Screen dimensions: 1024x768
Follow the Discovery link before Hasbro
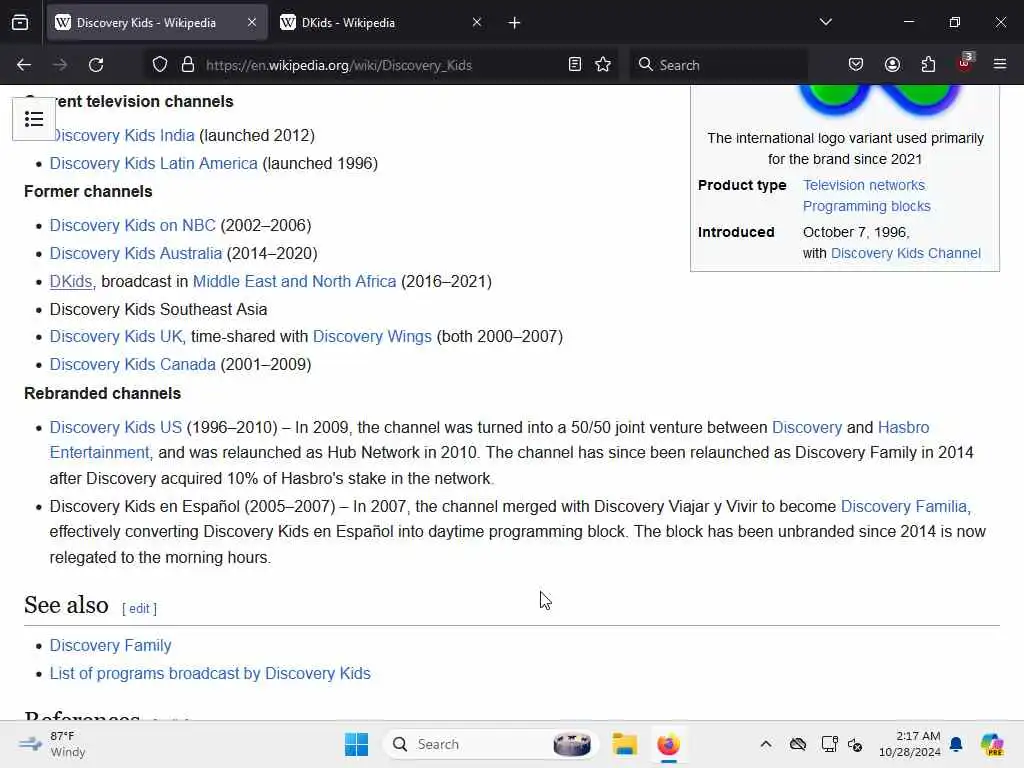coord(807,427)
